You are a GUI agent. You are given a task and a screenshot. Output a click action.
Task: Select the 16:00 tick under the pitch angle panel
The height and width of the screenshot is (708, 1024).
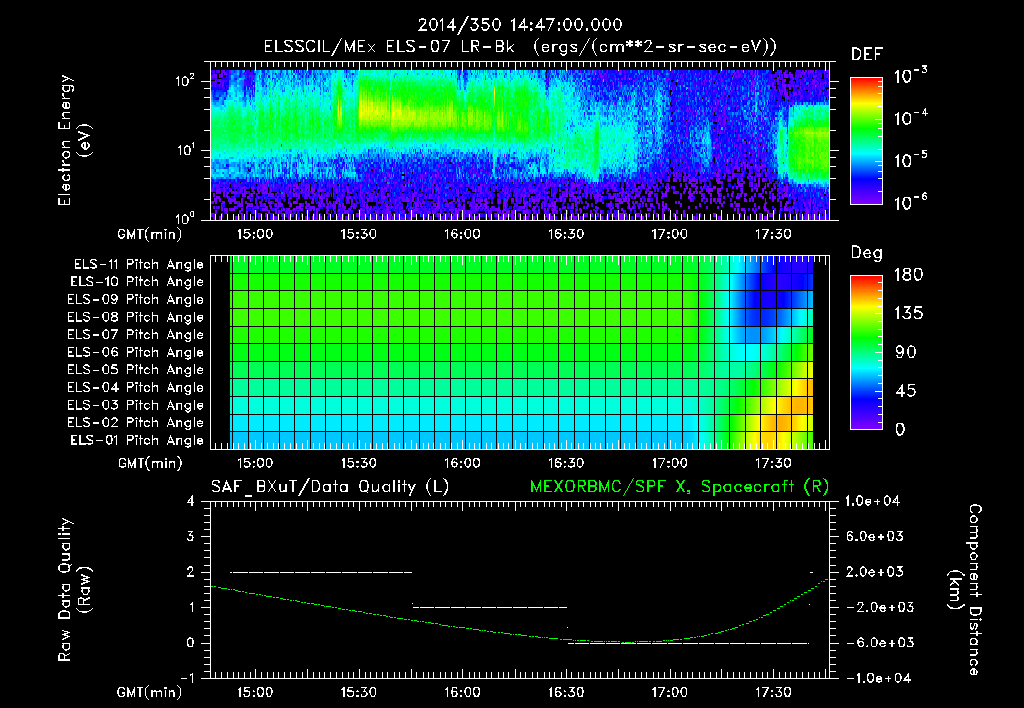pyautogui.click(x=462, y=463)
